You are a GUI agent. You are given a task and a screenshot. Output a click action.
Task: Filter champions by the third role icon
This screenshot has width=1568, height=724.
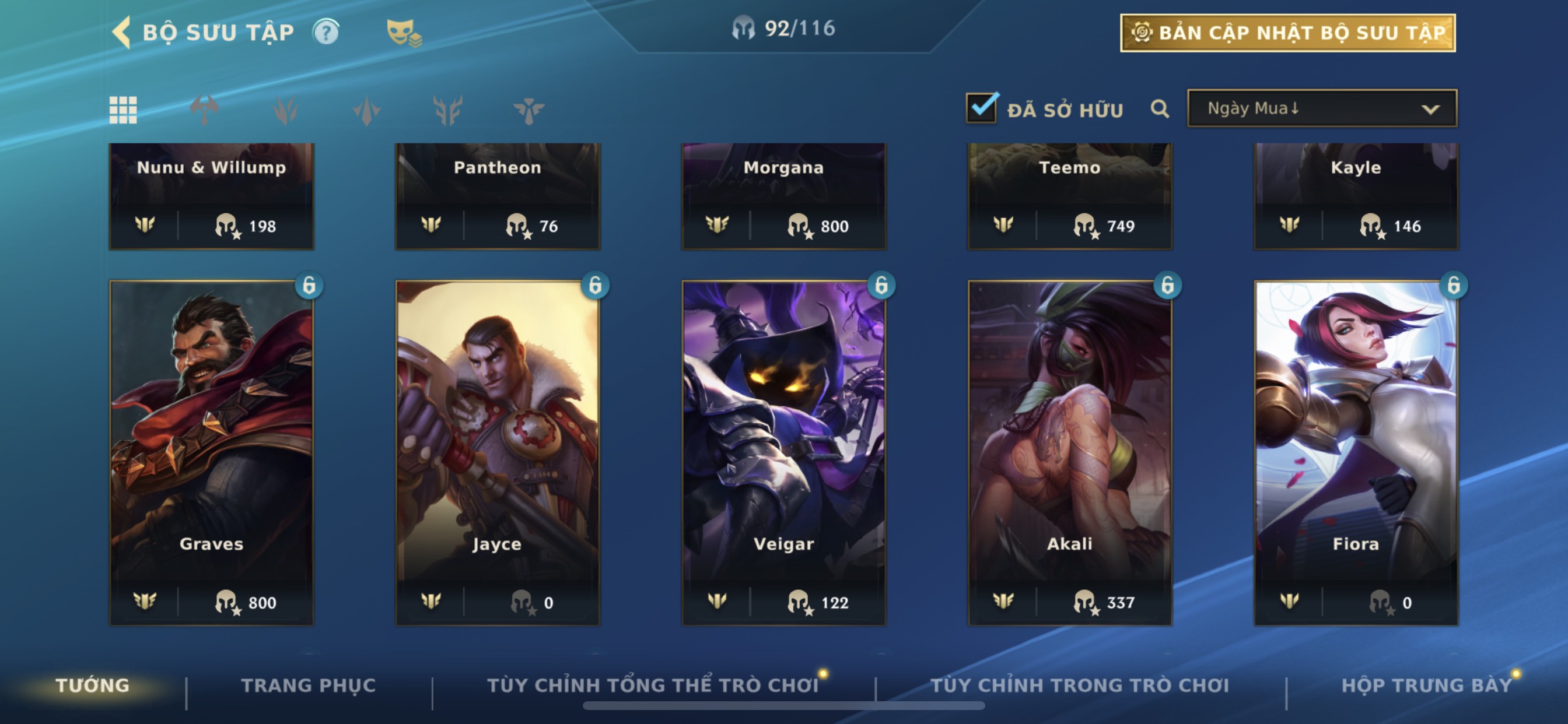point(366,110)
